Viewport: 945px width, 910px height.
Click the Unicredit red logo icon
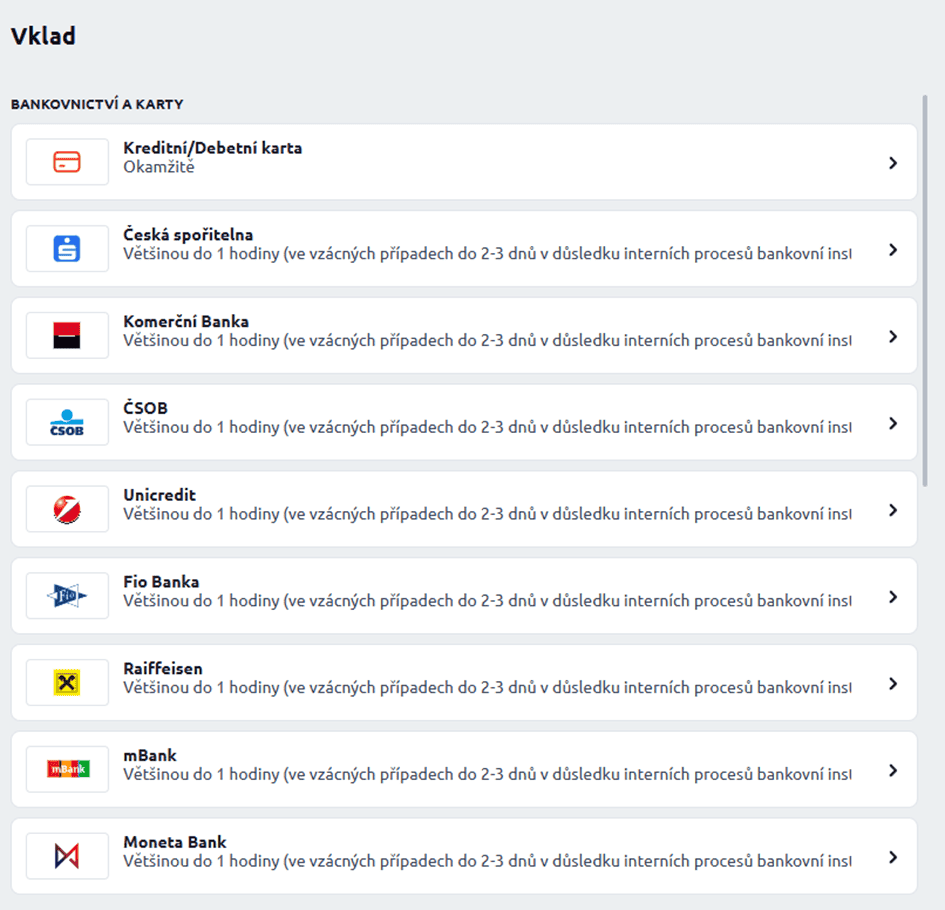point(67,510)
